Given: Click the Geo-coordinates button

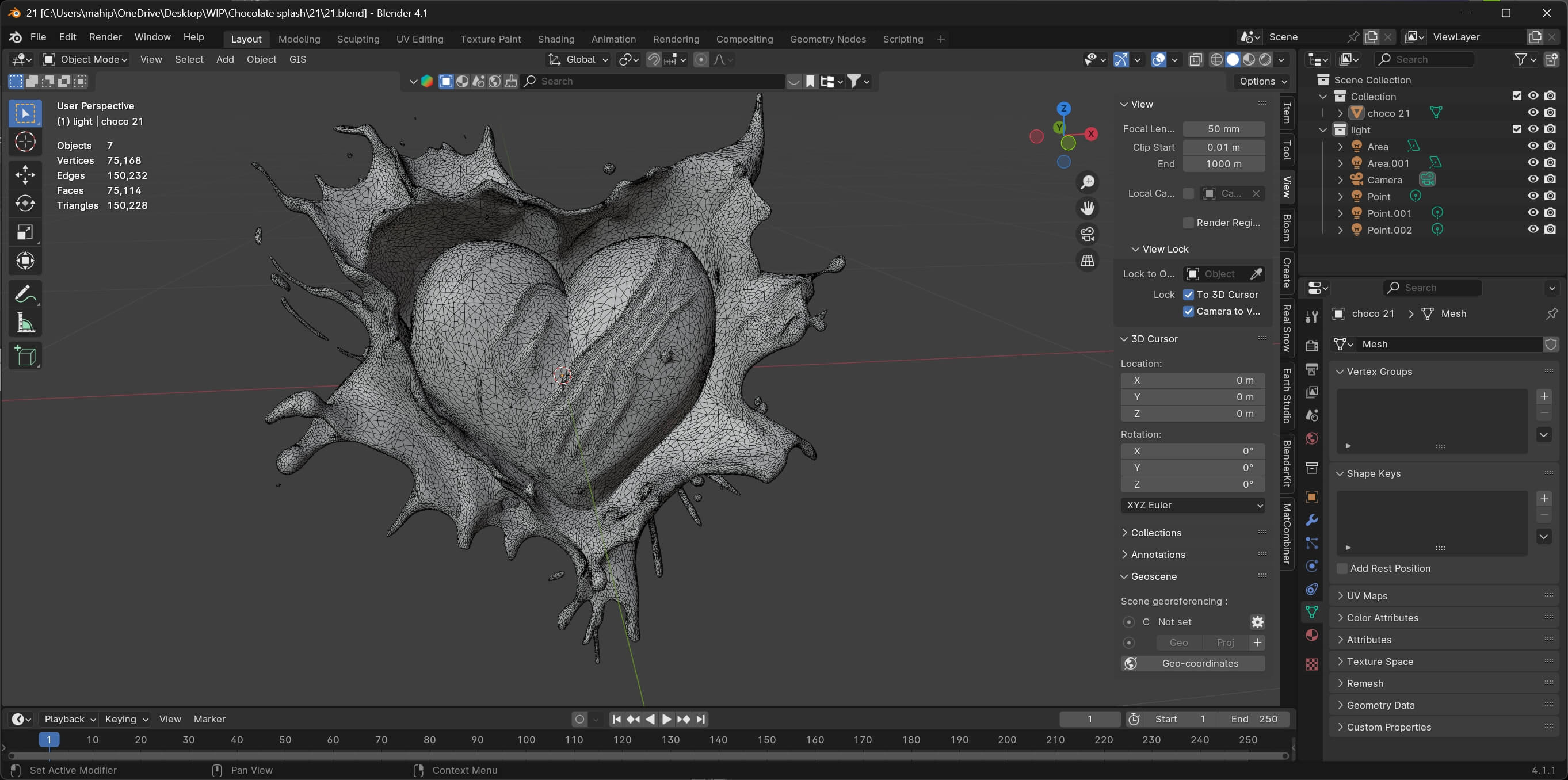Looking at the screenshot, I should [1192, 663].
